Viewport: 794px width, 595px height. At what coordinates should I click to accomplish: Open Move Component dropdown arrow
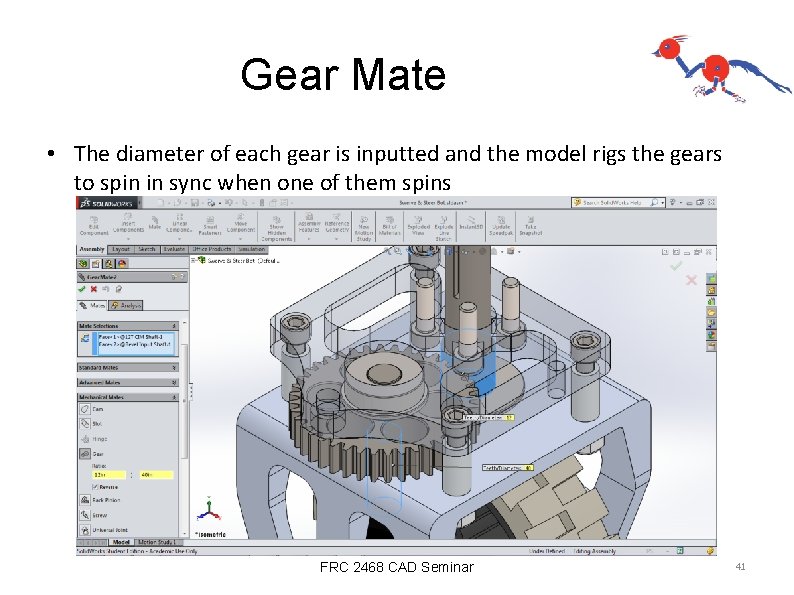tap(241, 239)
